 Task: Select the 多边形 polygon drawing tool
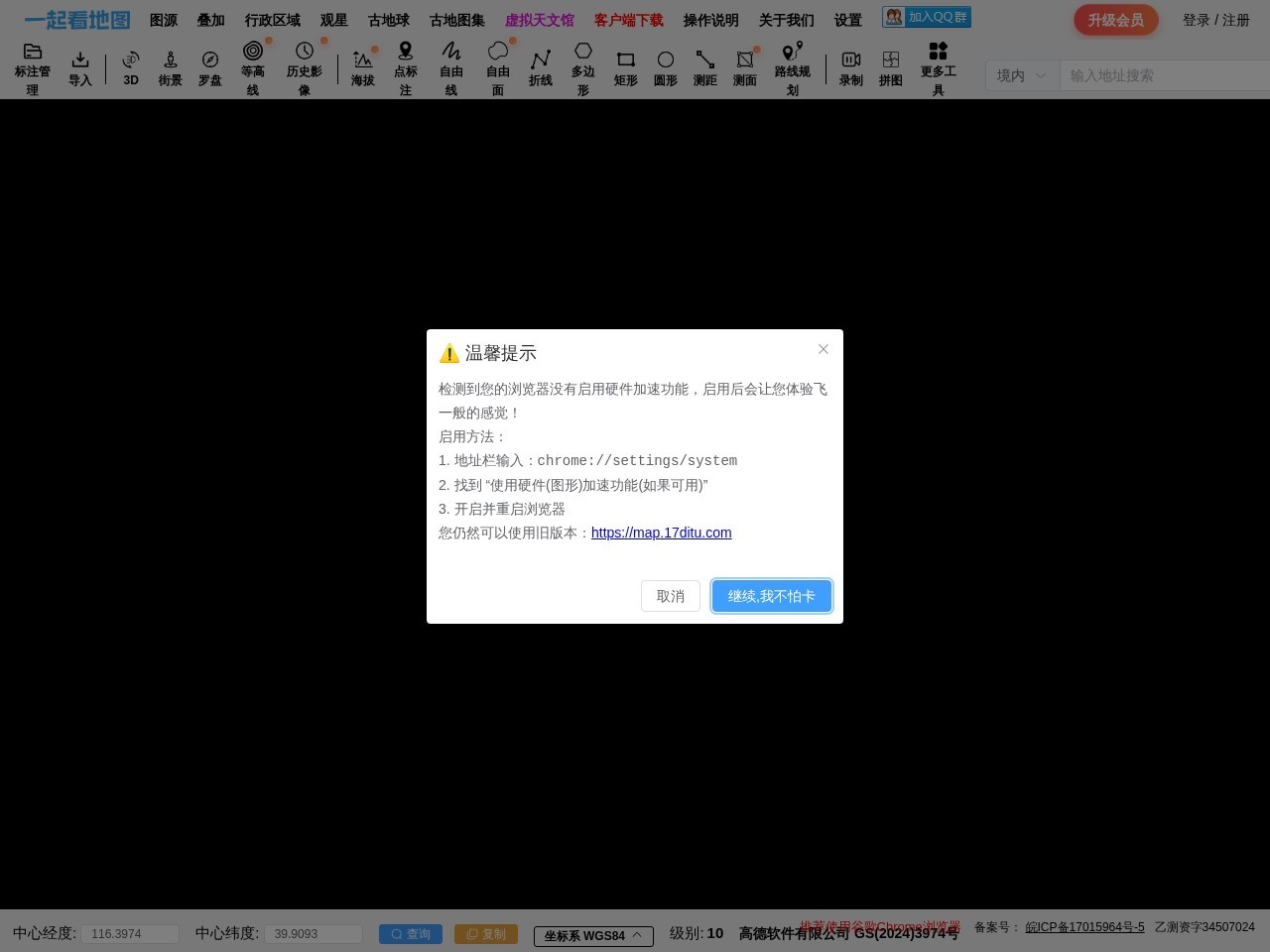click(x=582, y=65)
